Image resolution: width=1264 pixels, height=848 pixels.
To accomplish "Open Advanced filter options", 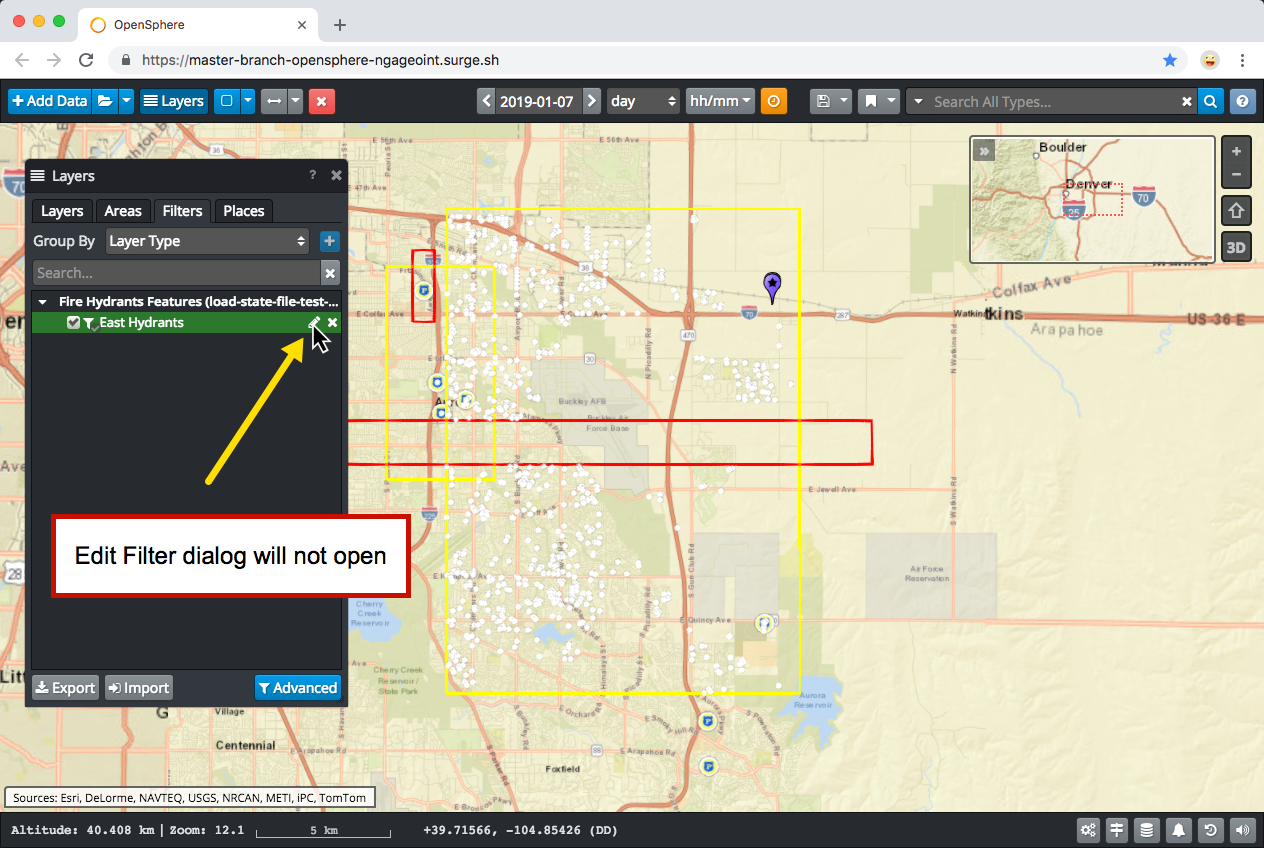I will 298,687.
